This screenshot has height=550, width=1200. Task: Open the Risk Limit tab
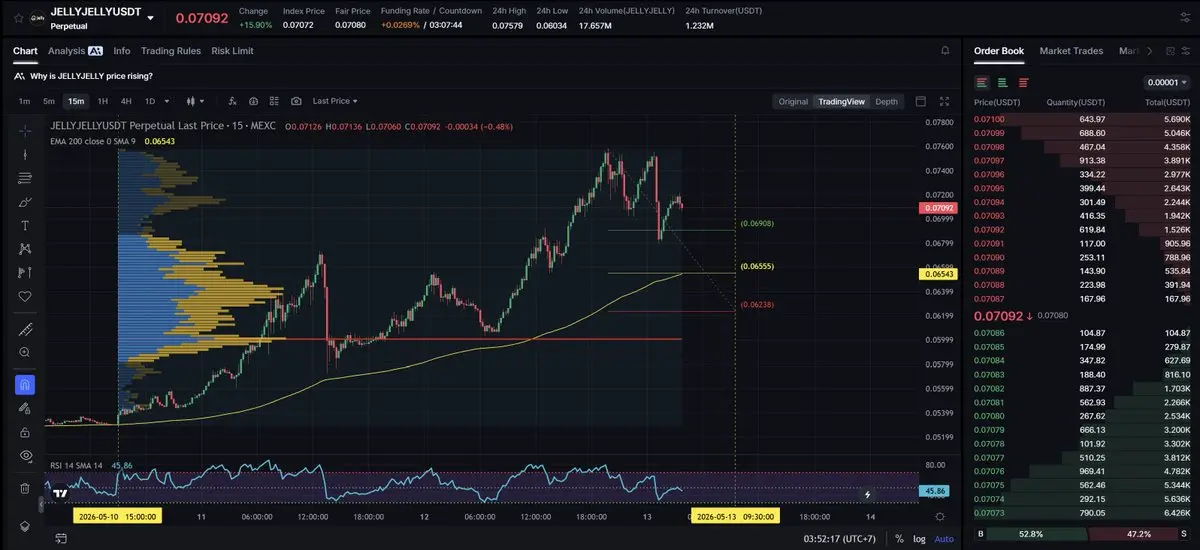click(x=232, y=51)
